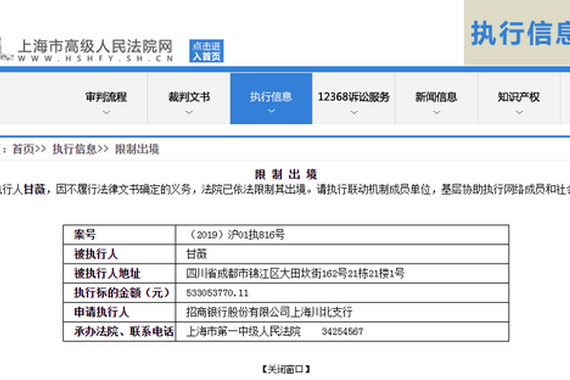Click the 上海市高级人民法院网 logo

coord(95,46)
